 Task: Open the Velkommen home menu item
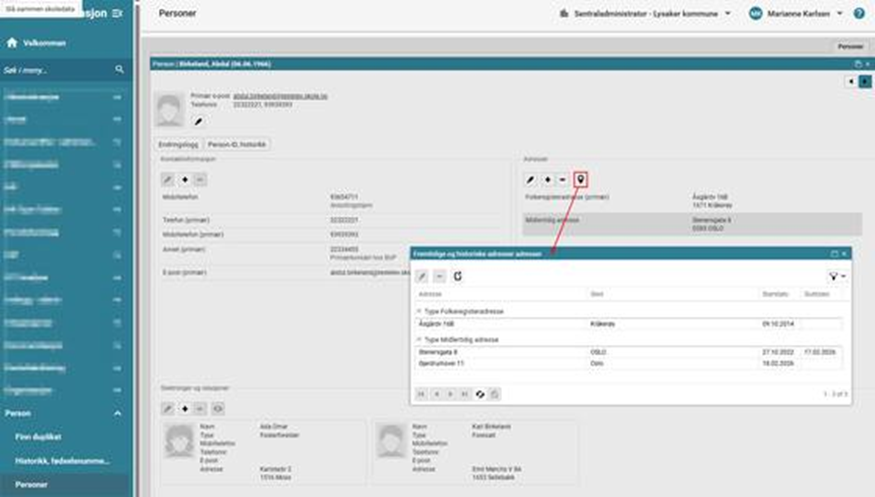43,43
